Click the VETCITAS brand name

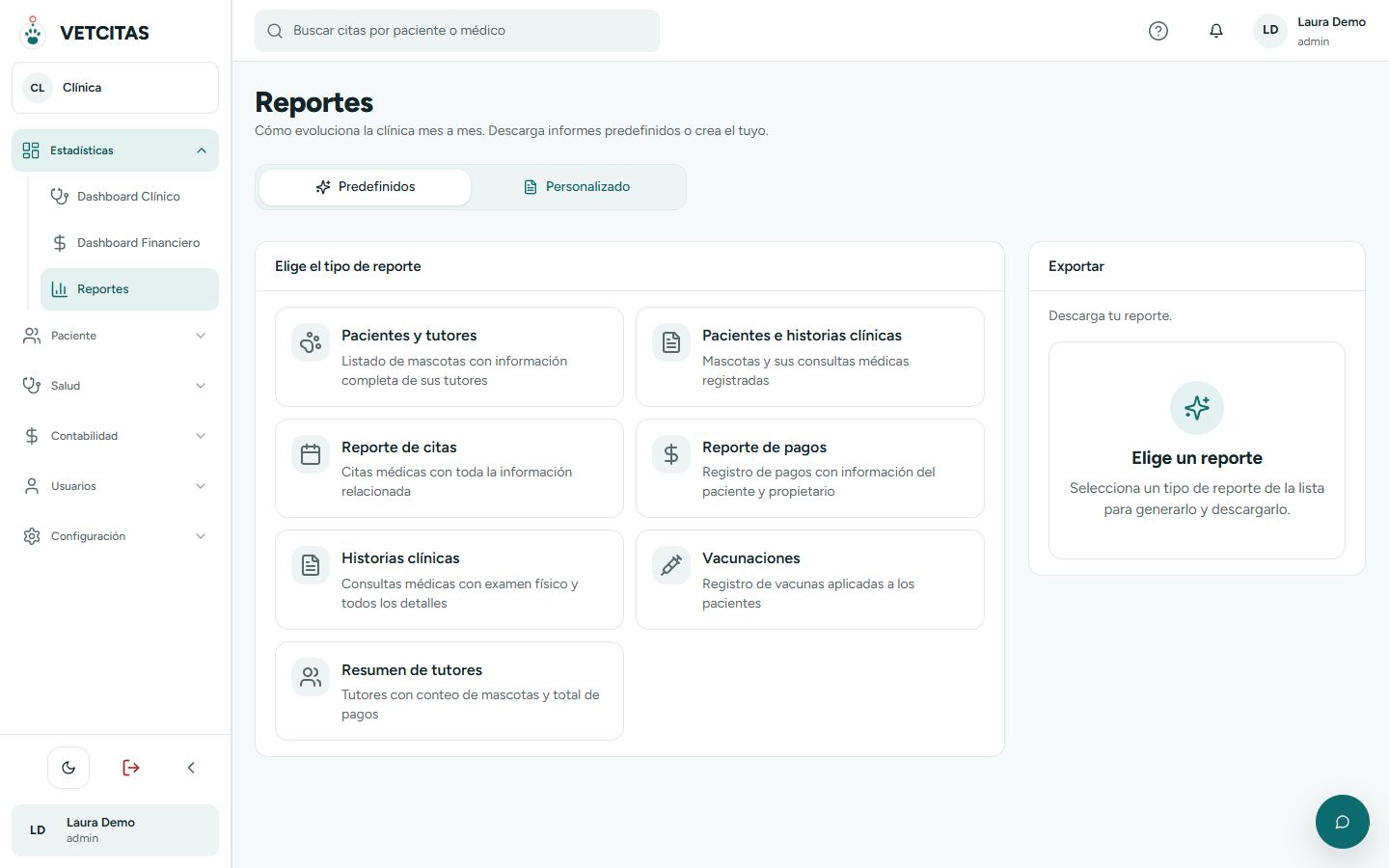[104, 33]
